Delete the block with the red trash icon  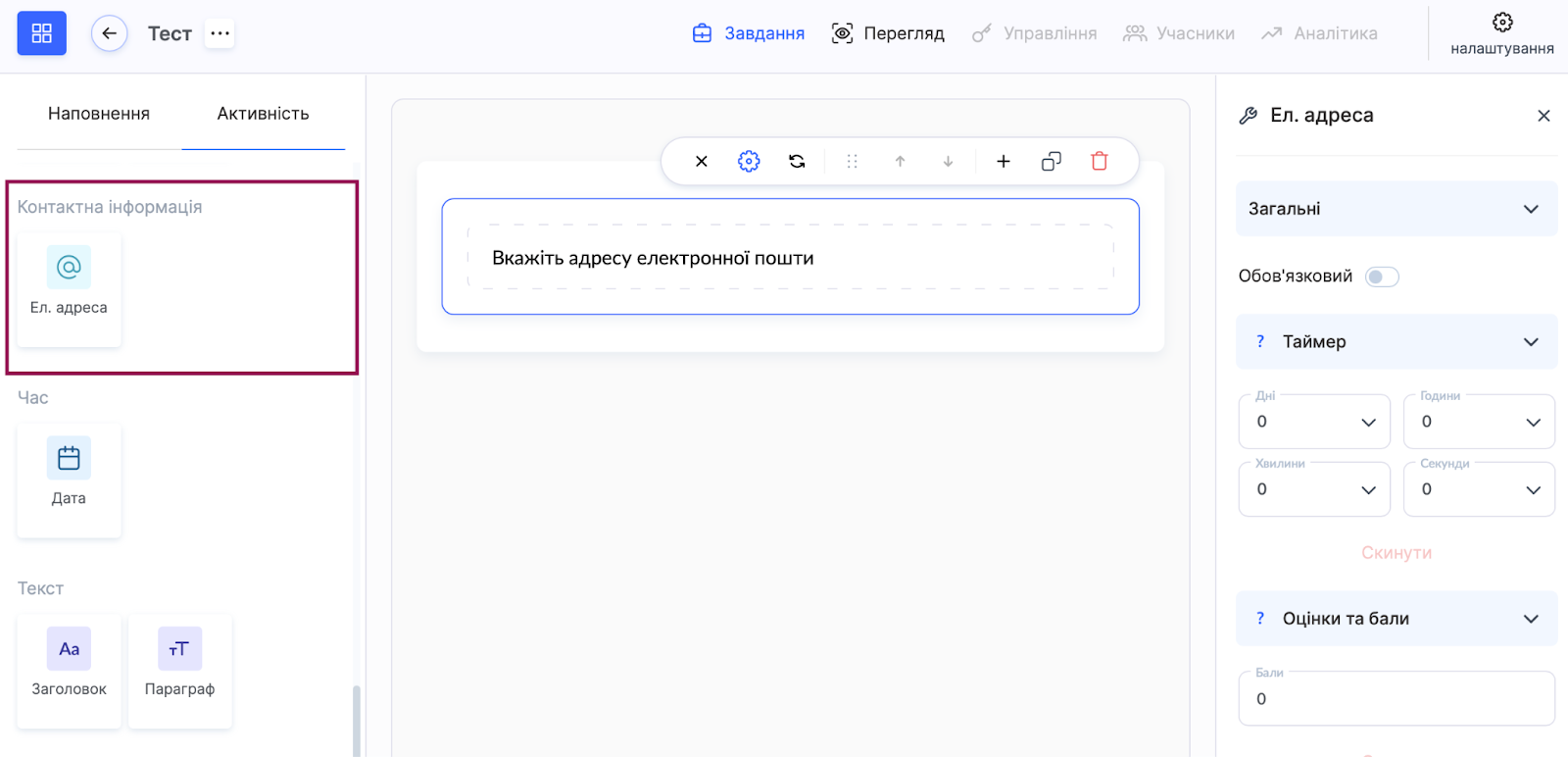[x=1100, y=161]
